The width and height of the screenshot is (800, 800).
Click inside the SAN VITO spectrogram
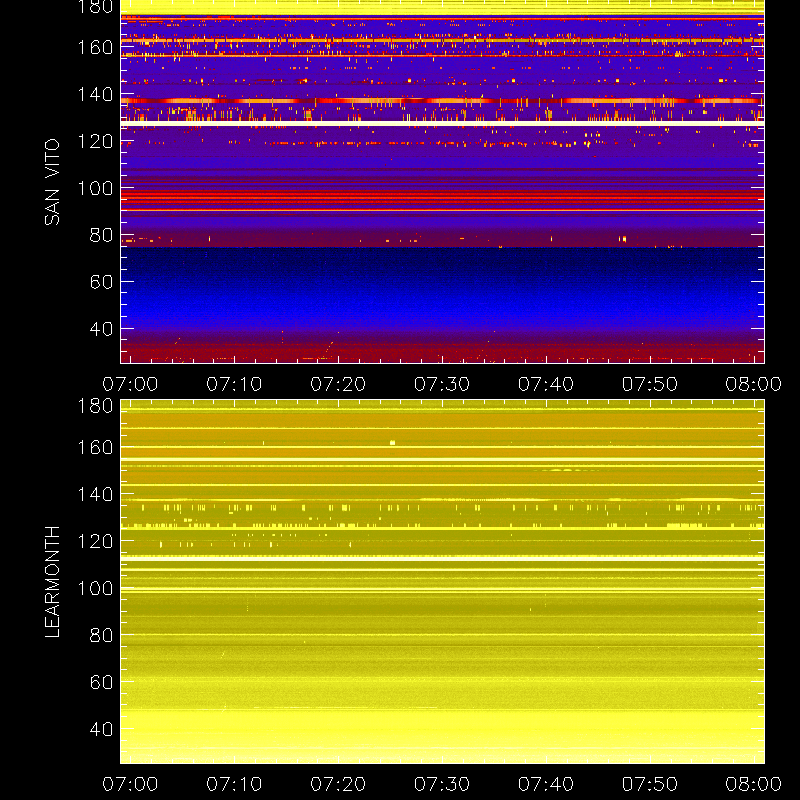pos(442,182)
